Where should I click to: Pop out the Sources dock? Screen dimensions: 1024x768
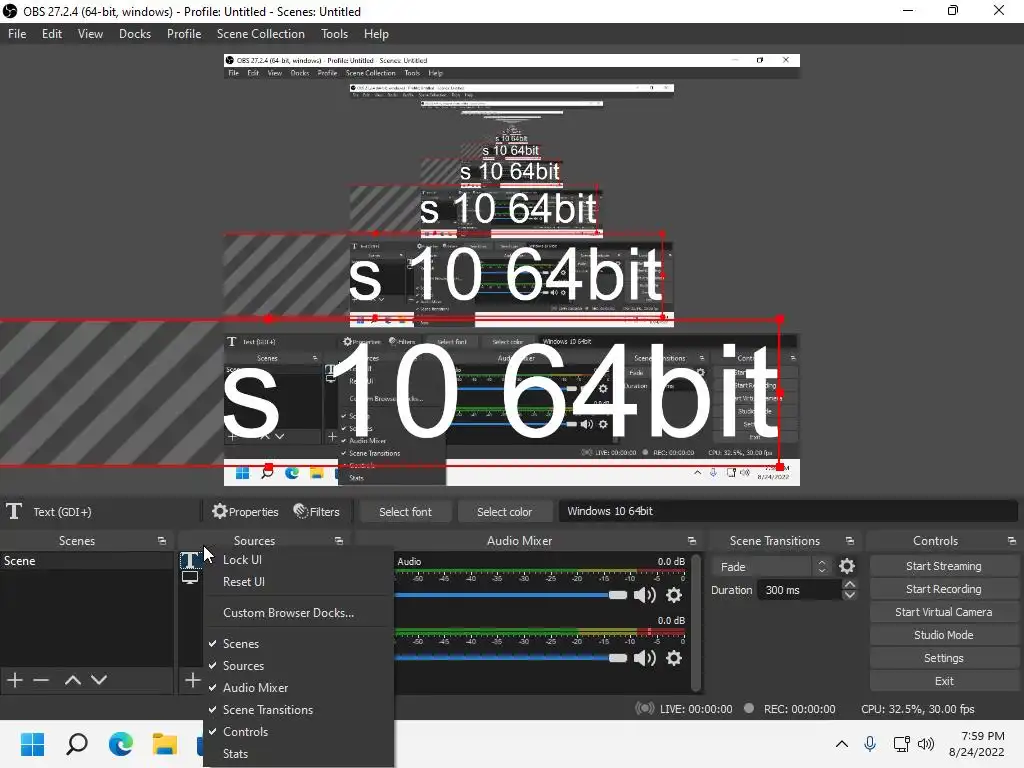pos(339,541)
